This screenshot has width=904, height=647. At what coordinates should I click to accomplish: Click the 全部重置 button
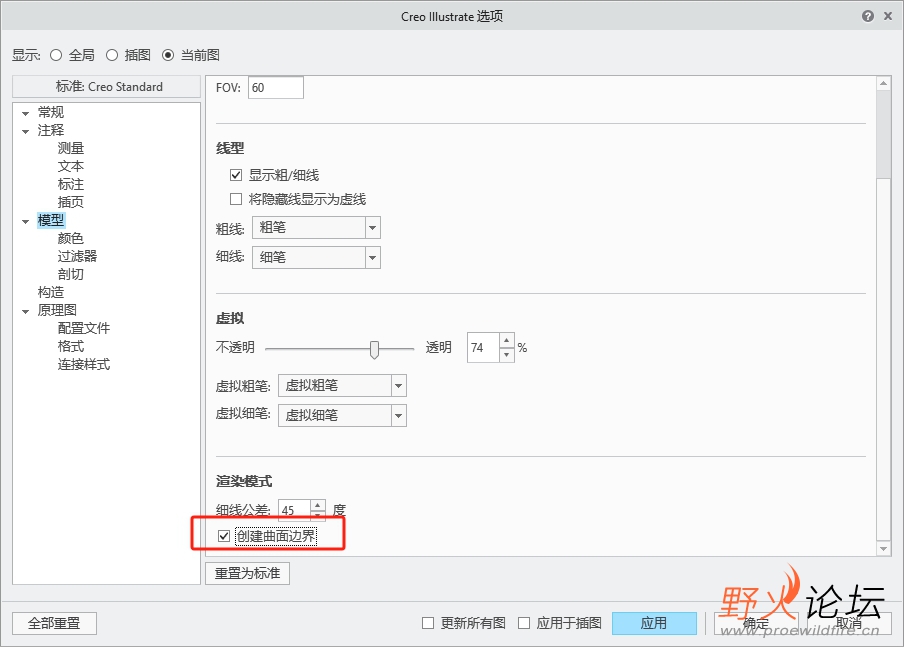54,623
